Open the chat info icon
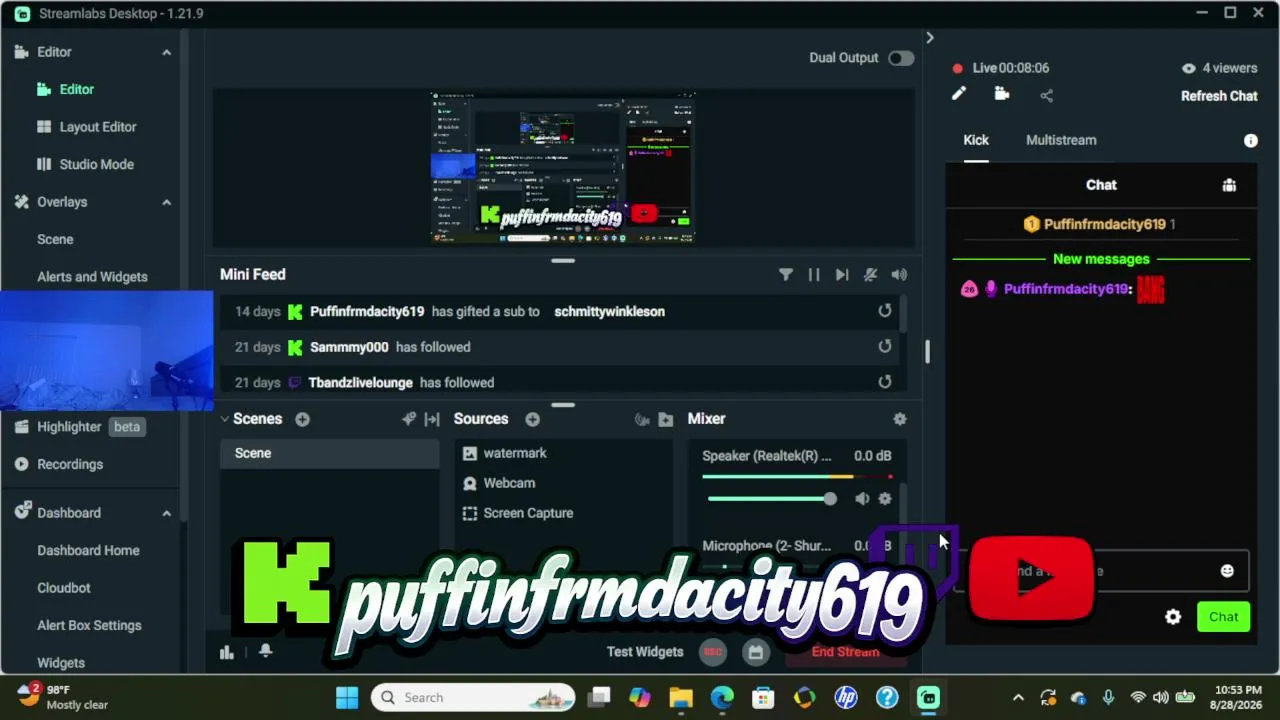Screen dimensions: 1280x720 pyautogui.click(x=1251, y=141)
